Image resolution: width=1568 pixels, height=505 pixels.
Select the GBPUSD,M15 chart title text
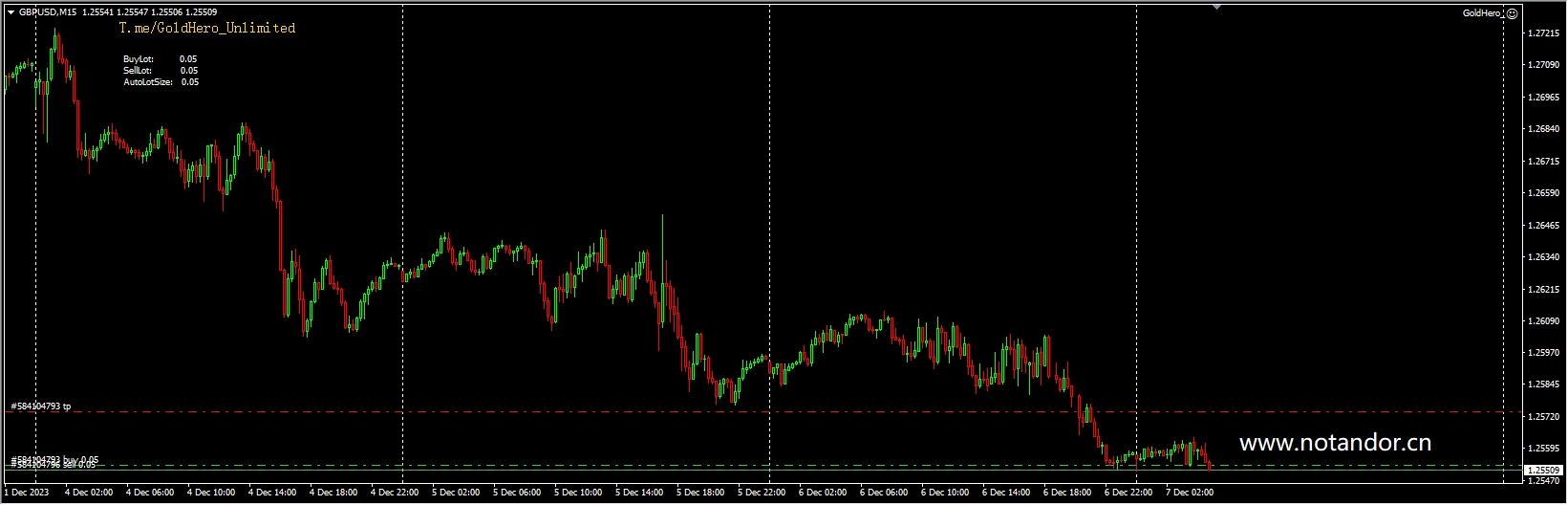coord(48,12)
